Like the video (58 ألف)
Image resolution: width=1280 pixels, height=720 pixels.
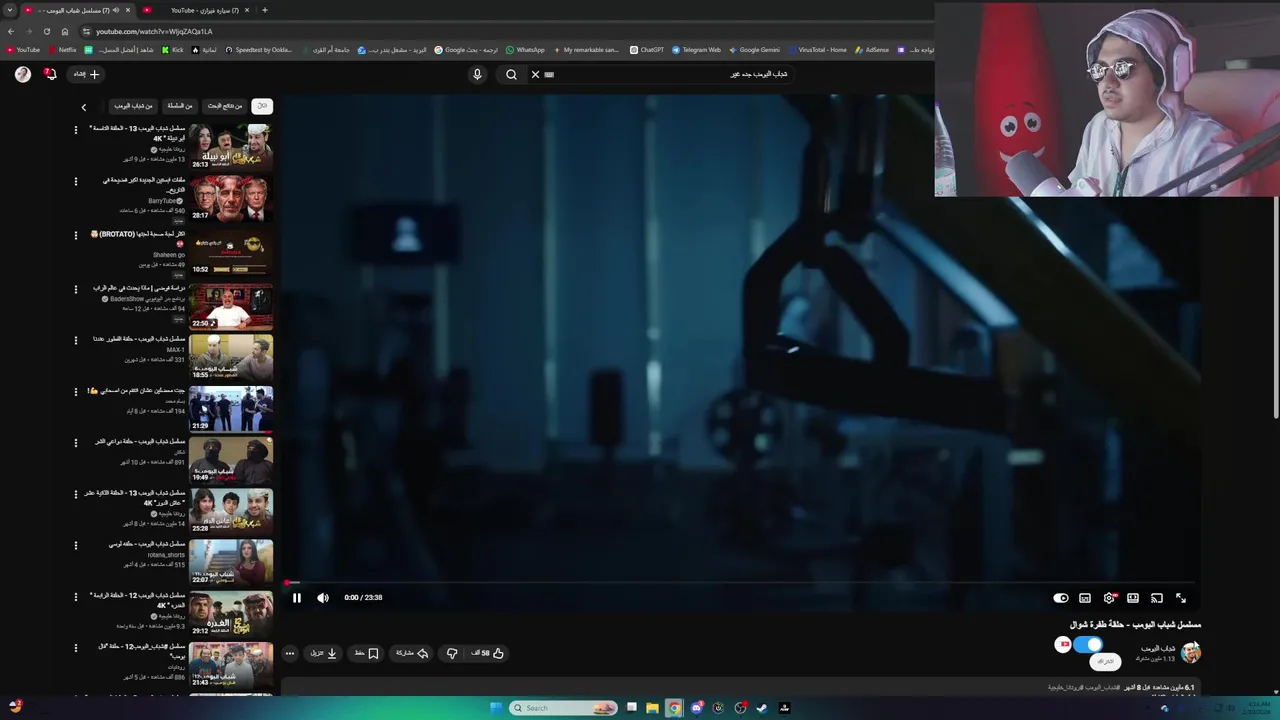point(488,653)
